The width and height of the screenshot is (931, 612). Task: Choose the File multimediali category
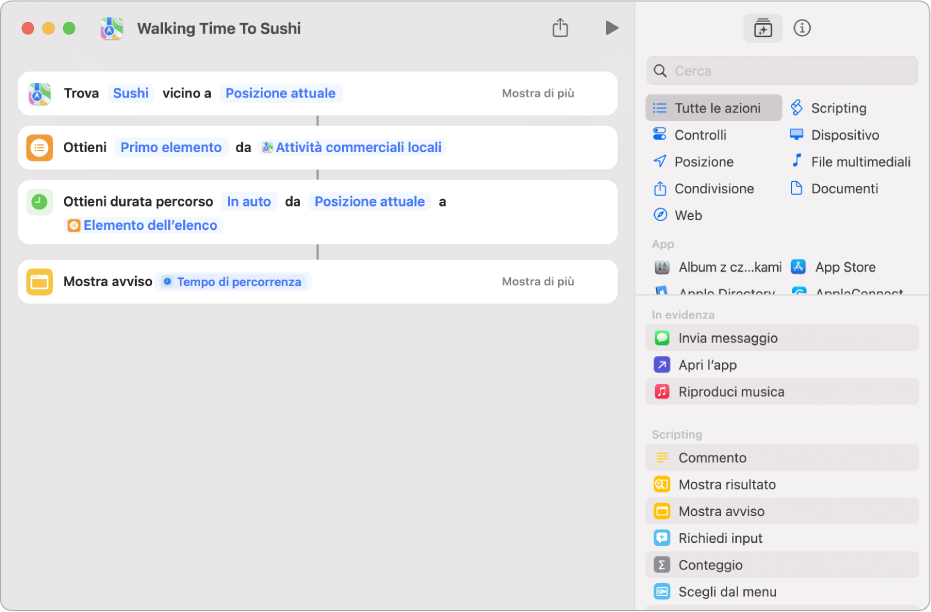point(859,162)
